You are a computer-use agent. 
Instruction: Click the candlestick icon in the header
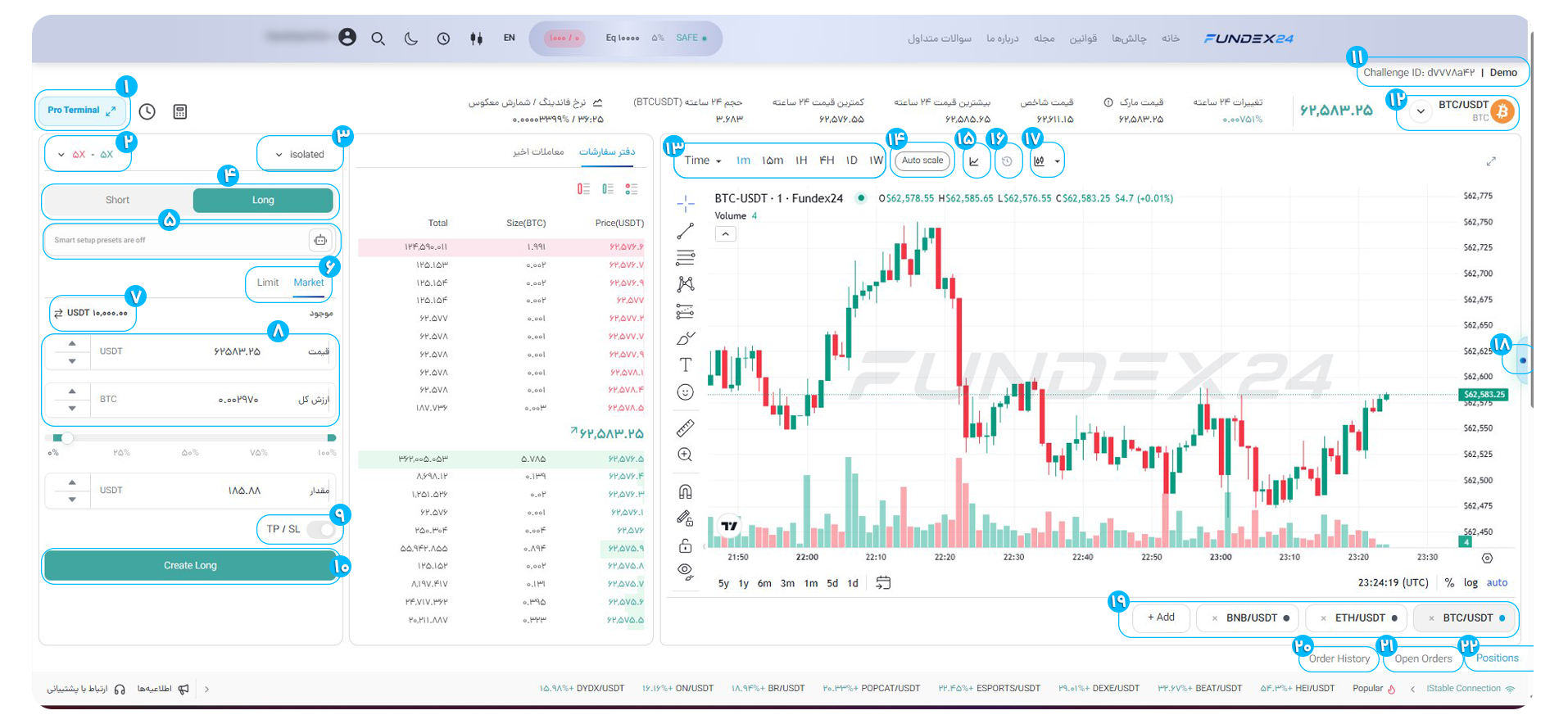pyautogui.click(x=476, y=38)
